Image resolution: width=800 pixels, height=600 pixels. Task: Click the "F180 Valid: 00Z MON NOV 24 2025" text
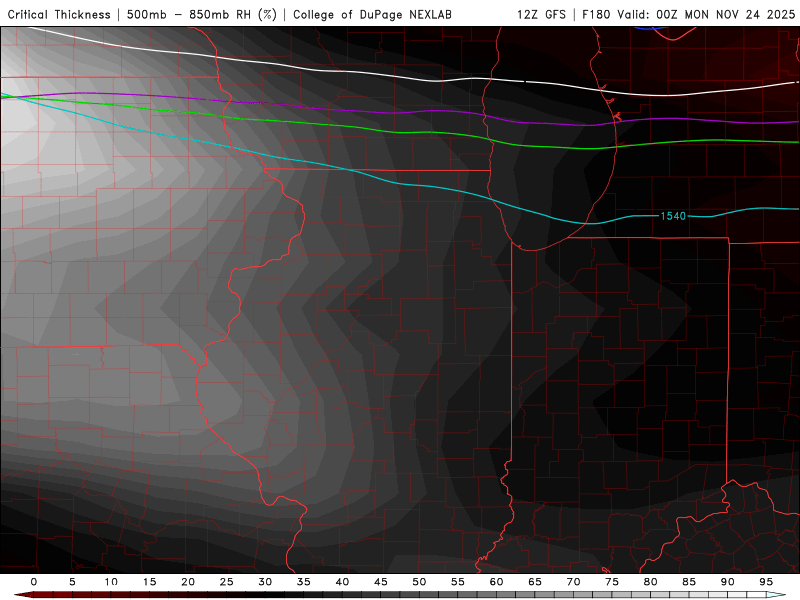[689, 14]
